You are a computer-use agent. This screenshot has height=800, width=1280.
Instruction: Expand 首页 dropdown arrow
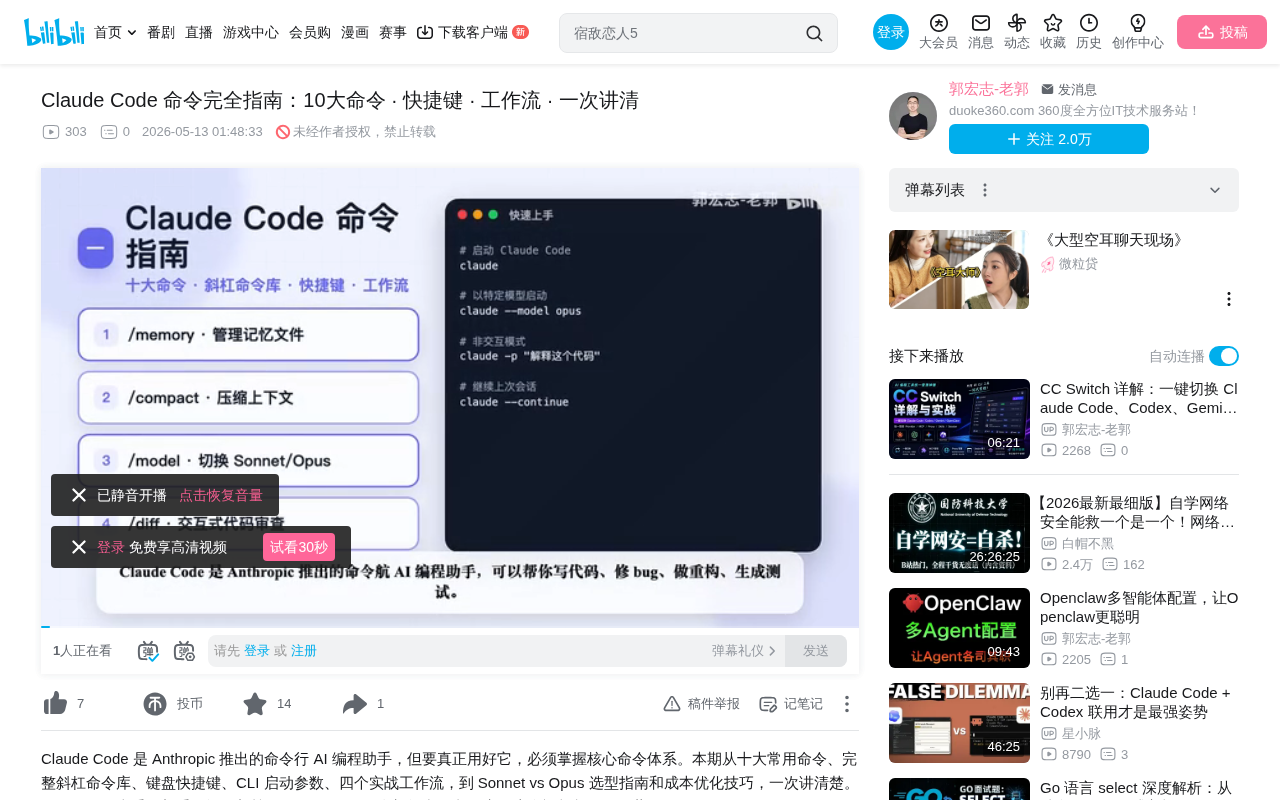click(132, 33)
